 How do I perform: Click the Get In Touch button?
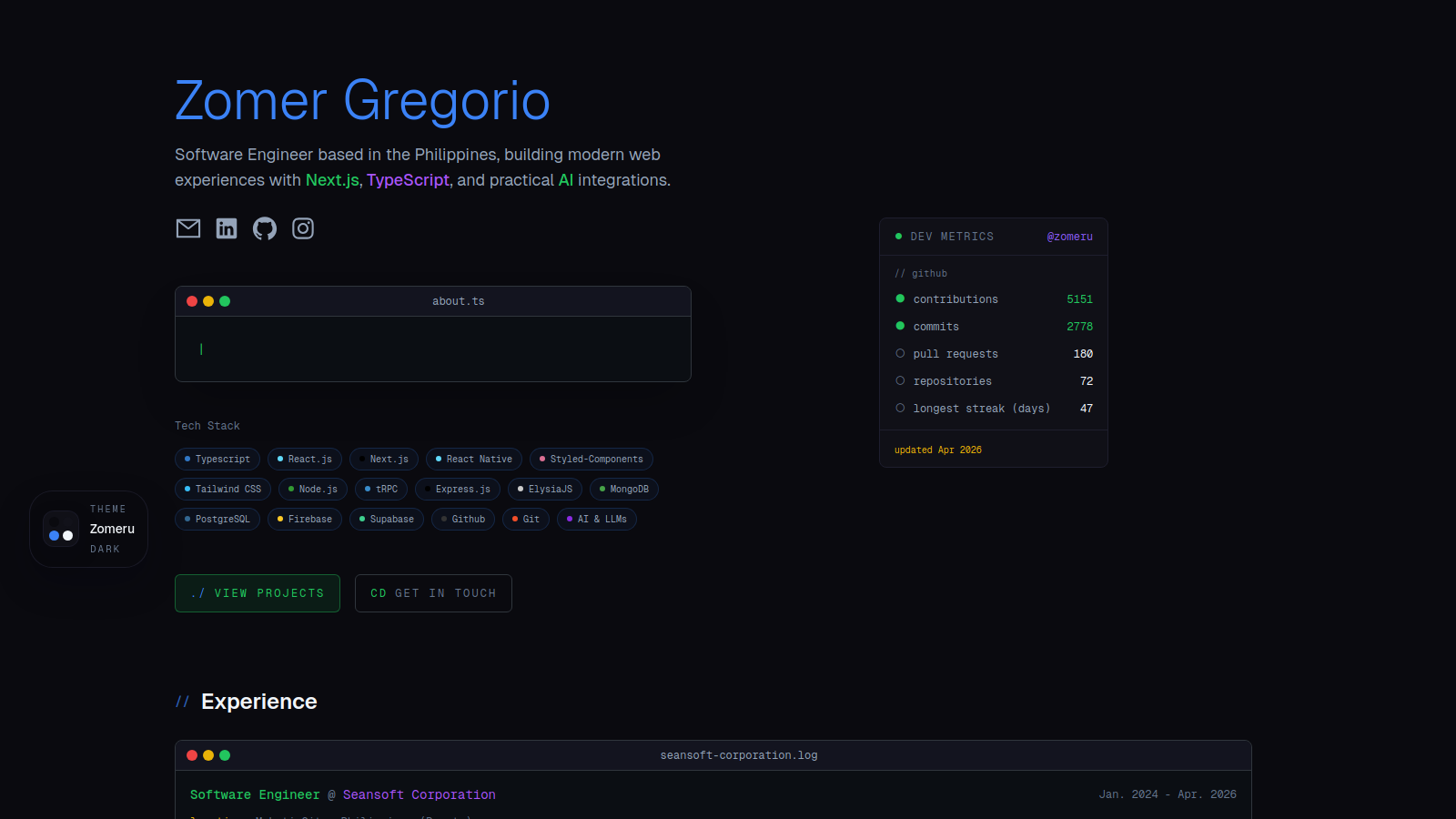point(433,593)
